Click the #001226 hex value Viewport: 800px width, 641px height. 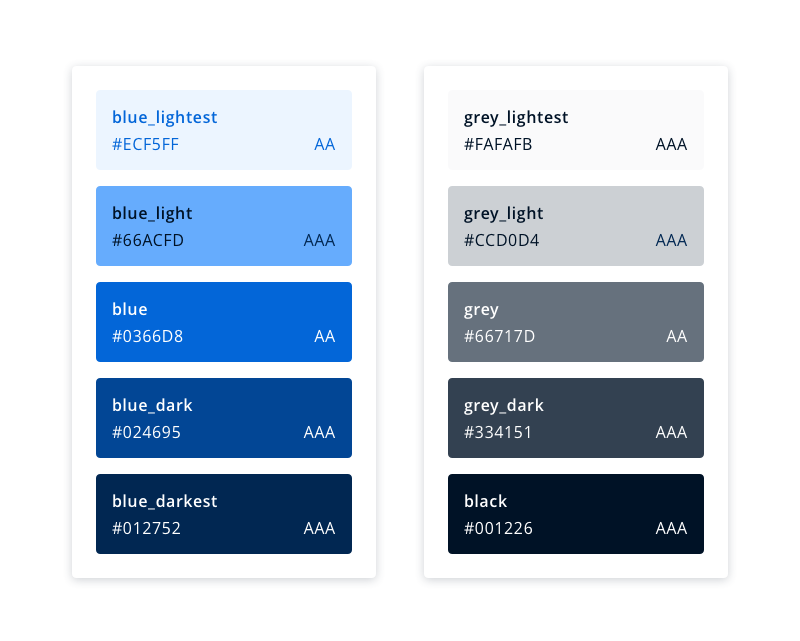pyautogui.click(x=498, y=529)
